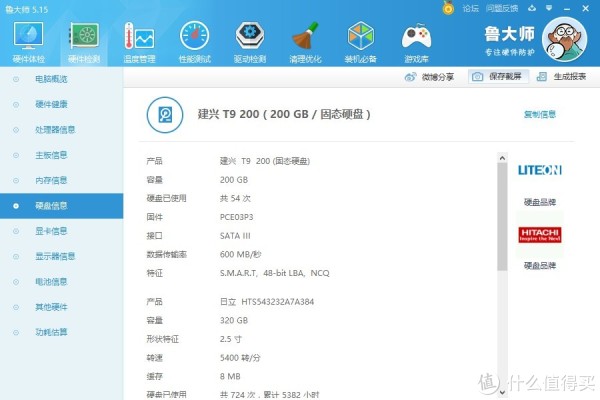Click the LITEON brand logo

[x=540, y=170]
